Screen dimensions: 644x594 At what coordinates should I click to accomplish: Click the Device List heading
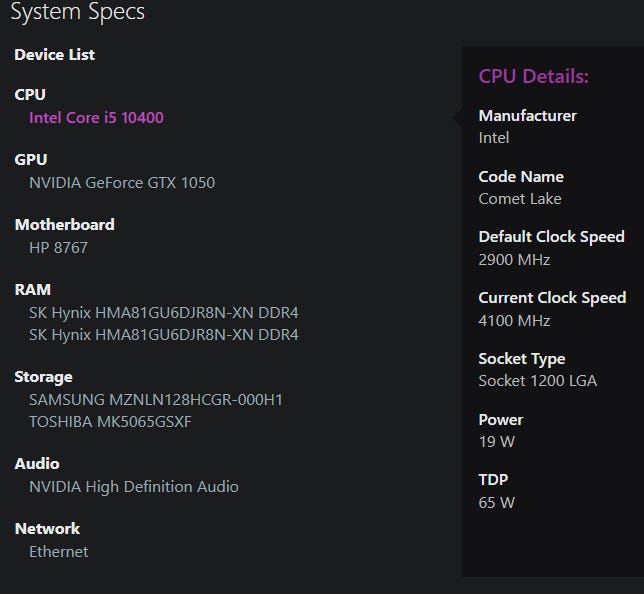point(55,55)
